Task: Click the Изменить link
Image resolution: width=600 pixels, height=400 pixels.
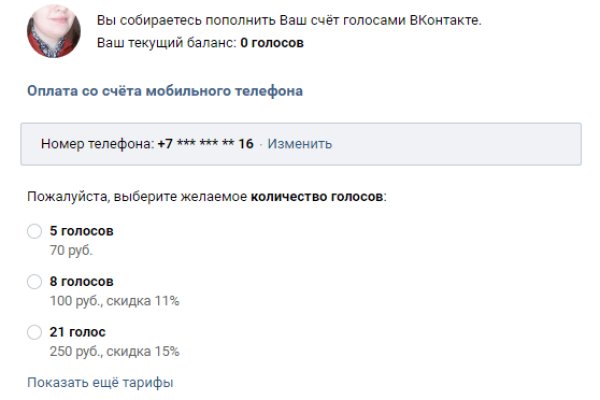Action: pyautogui.click(x=300, y=144)
